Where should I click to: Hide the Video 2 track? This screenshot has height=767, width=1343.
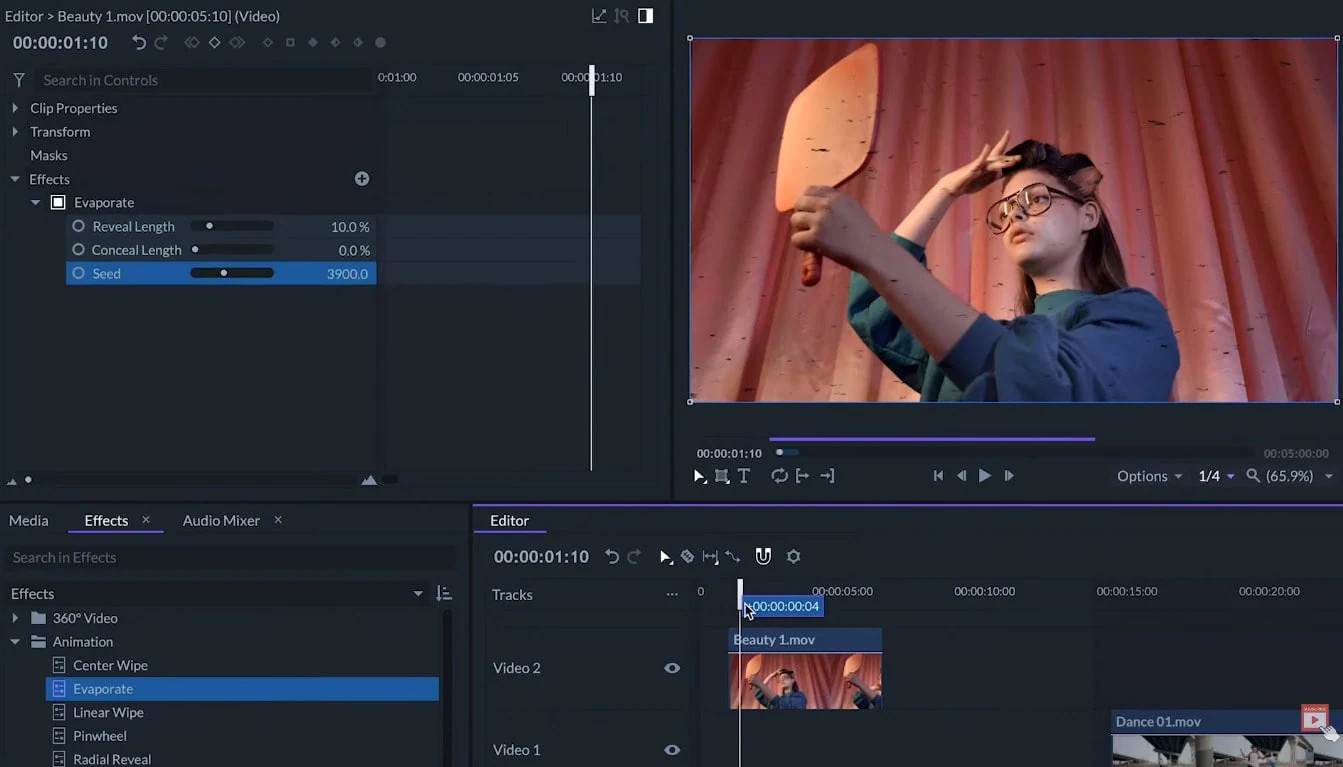[673, 667]
